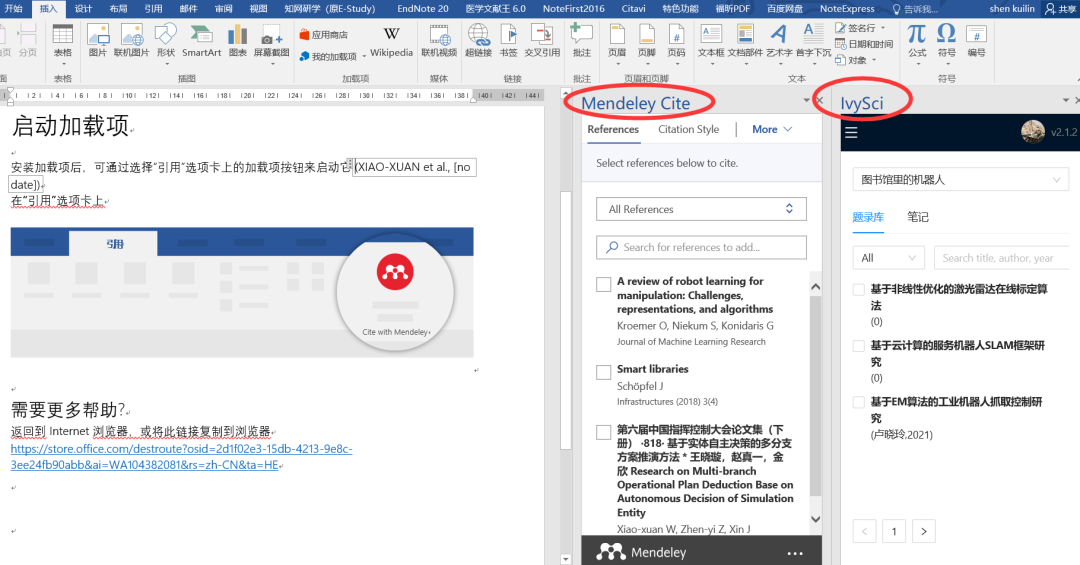
Task: Insert a table with the 表格 icon
Action: (63, 40)
